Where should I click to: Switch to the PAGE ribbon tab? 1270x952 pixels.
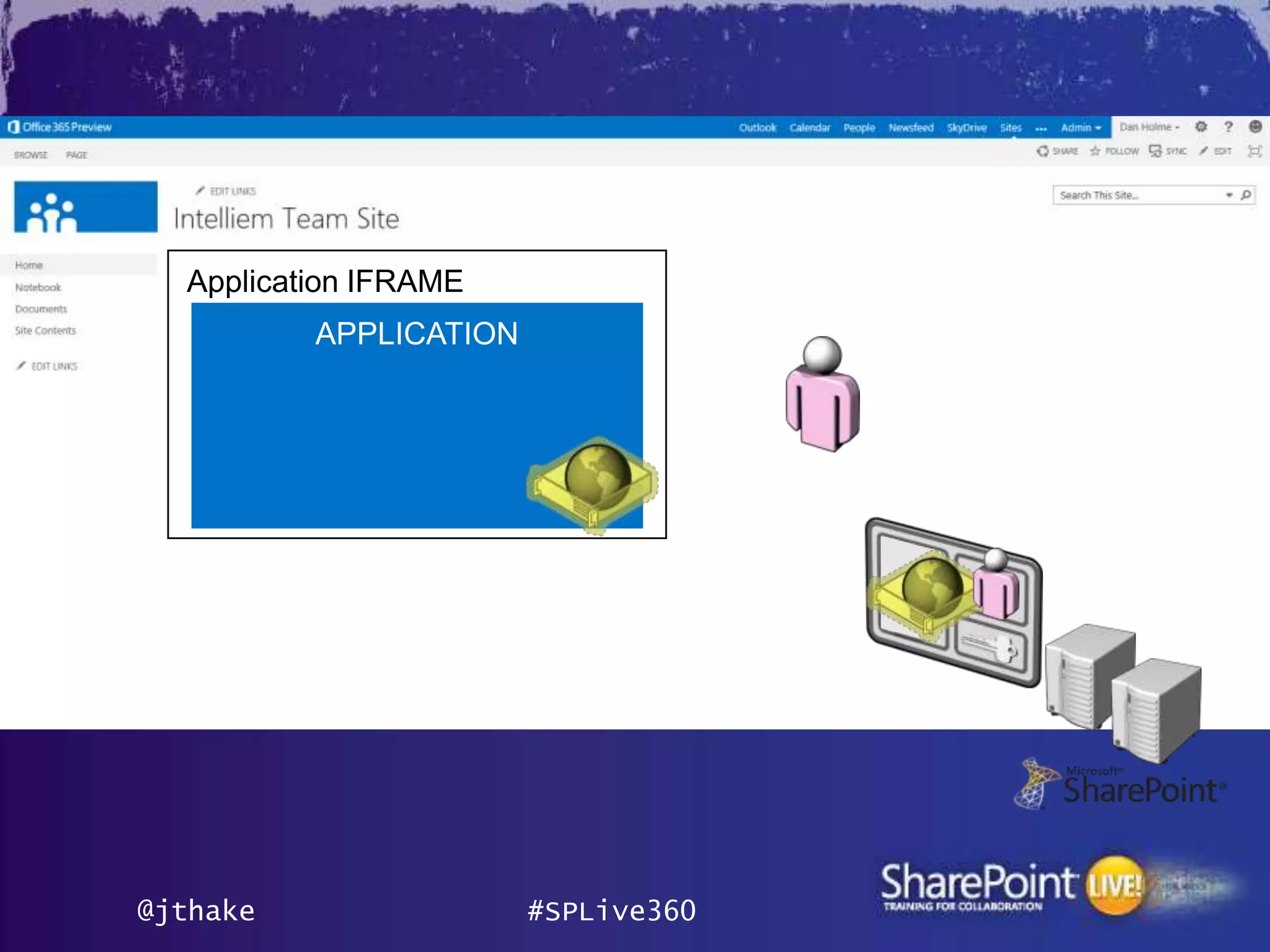tap(76, 155)
